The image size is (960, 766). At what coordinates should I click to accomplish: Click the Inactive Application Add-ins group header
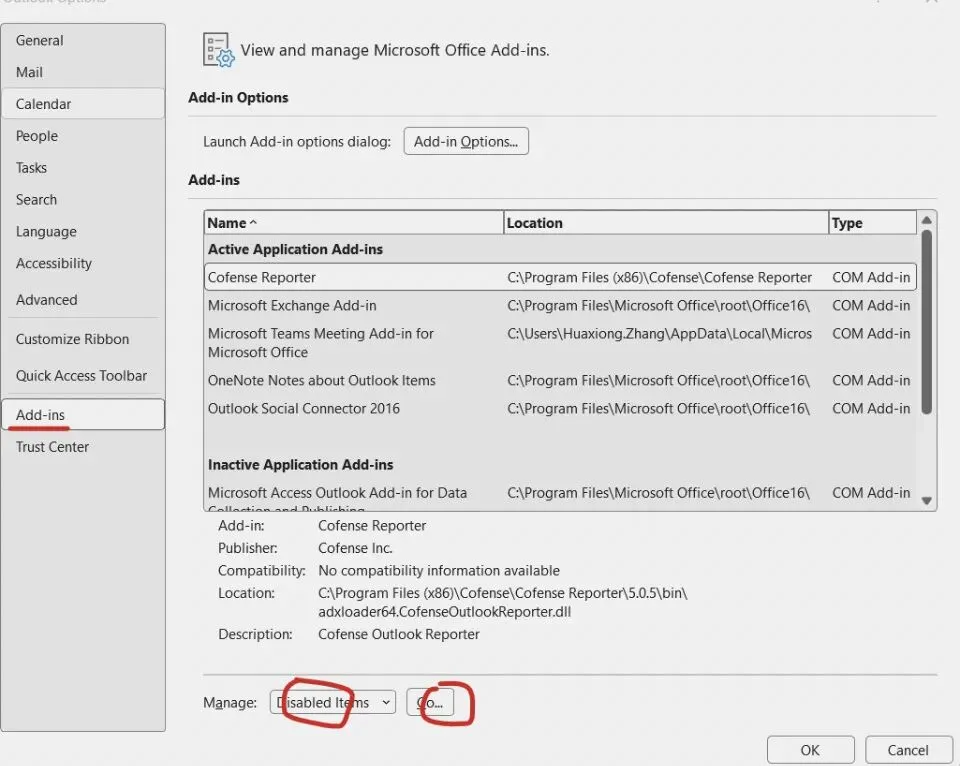click(x=300, y=465)
